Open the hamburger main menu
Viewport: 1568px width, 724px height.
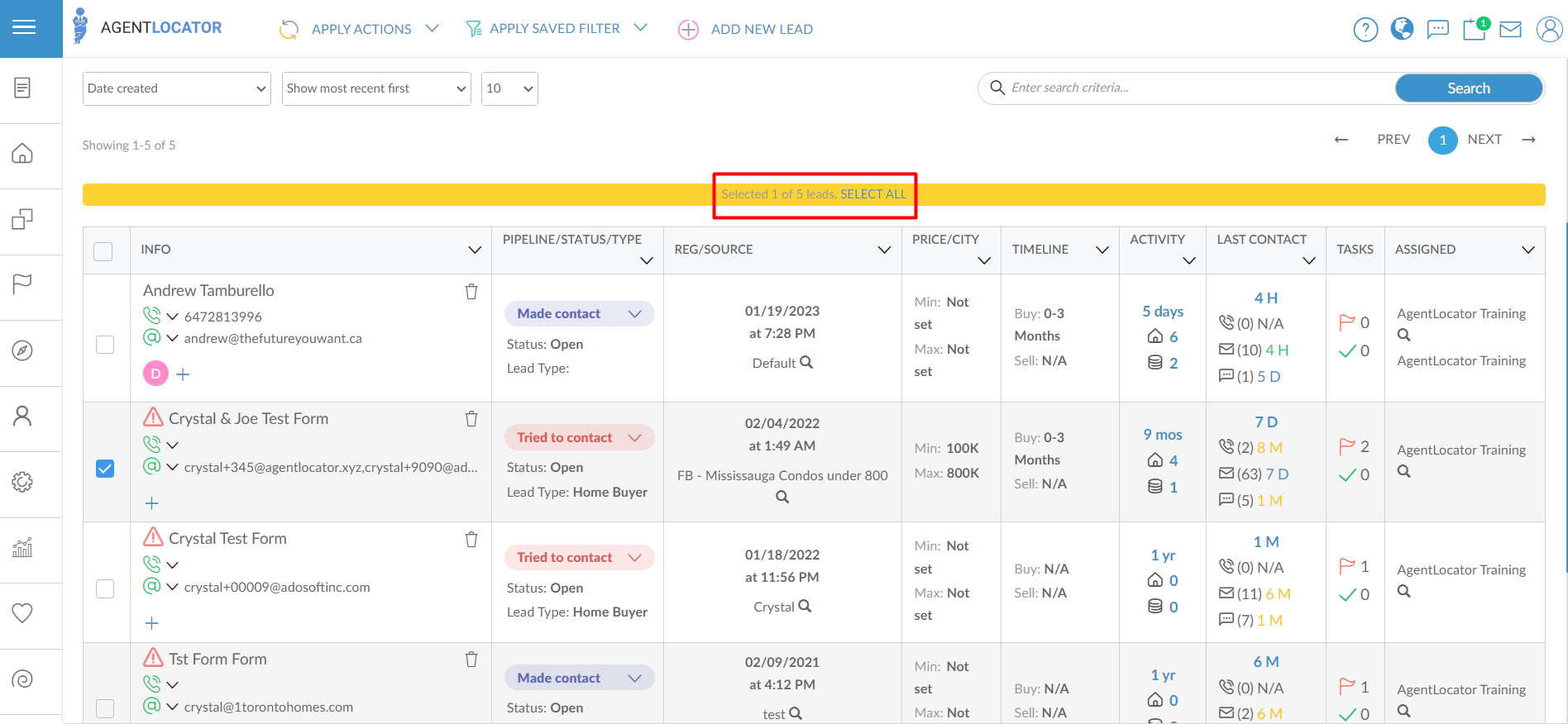(x=24, y=28)
